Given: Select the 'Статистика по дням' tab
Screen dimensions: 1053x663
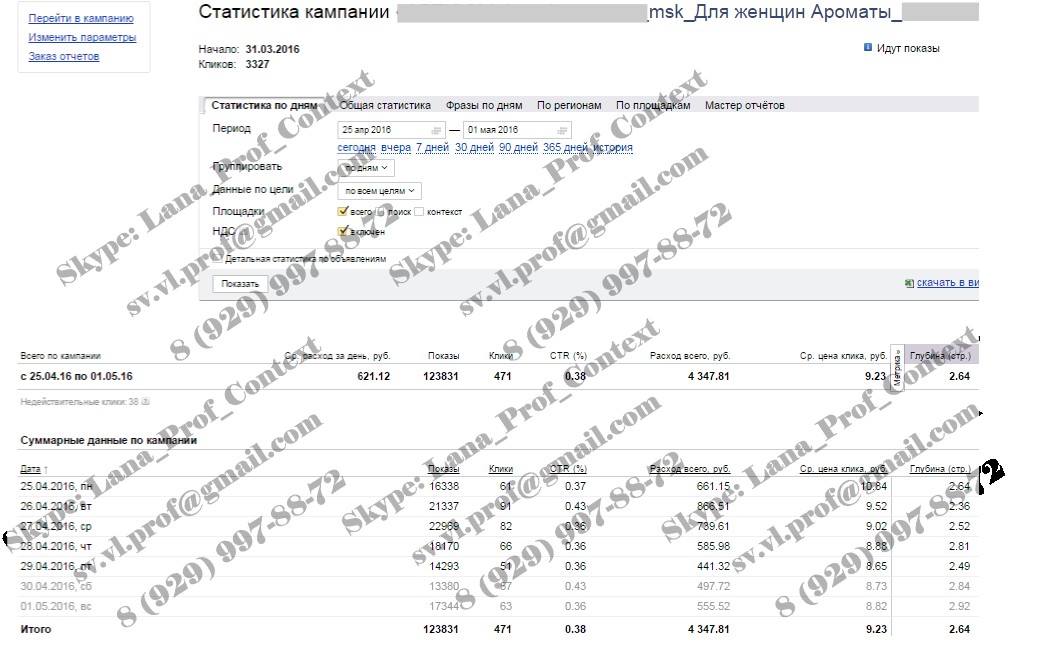Looking at the screenshot, I should [x=264, y=105].
